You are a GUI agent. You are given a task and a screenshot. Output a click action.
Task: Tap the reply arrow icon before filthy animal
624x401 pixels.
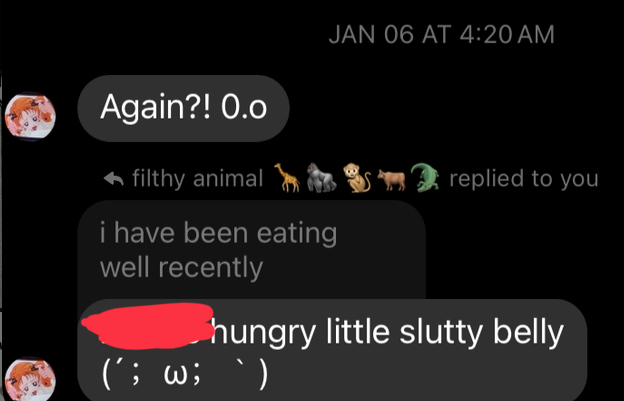click(113, 179)
